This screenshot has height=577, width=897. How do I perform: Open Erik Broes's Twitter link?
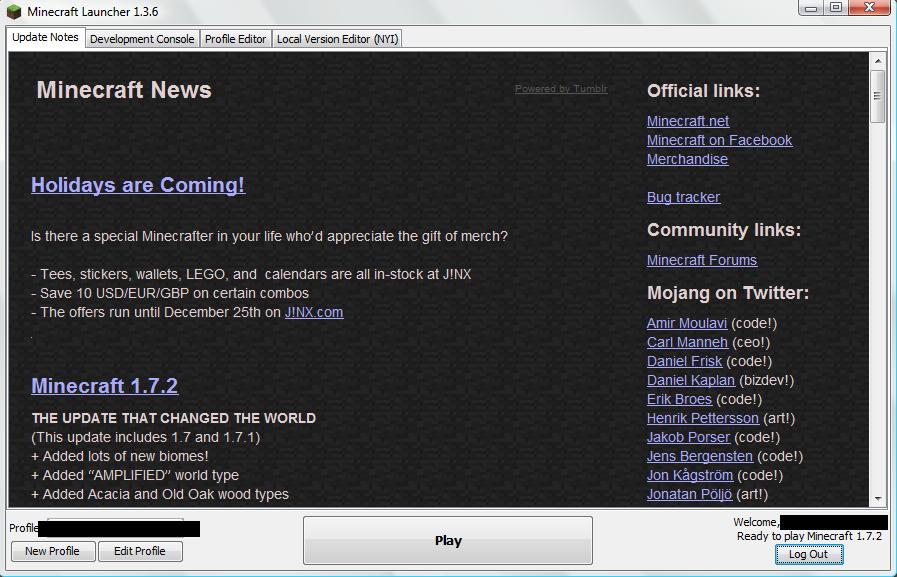pos(679,399)
